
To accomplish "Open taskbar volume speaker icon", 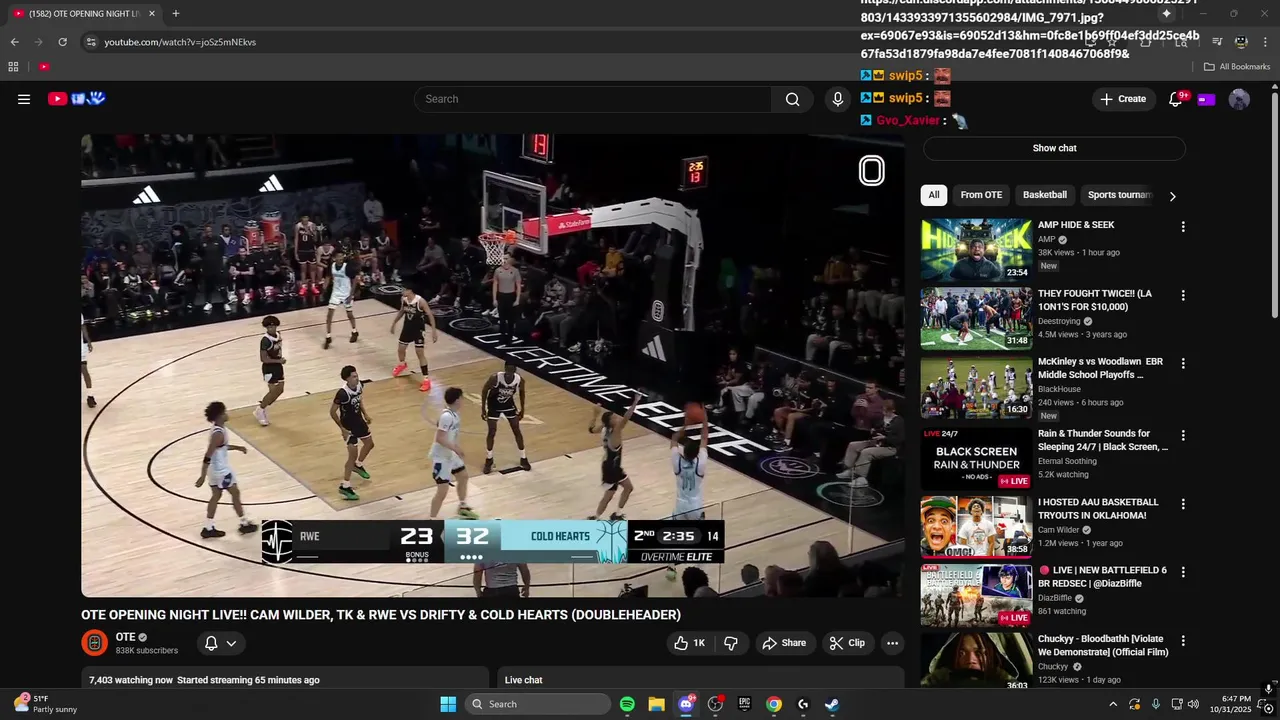I will pos(1193,704).
